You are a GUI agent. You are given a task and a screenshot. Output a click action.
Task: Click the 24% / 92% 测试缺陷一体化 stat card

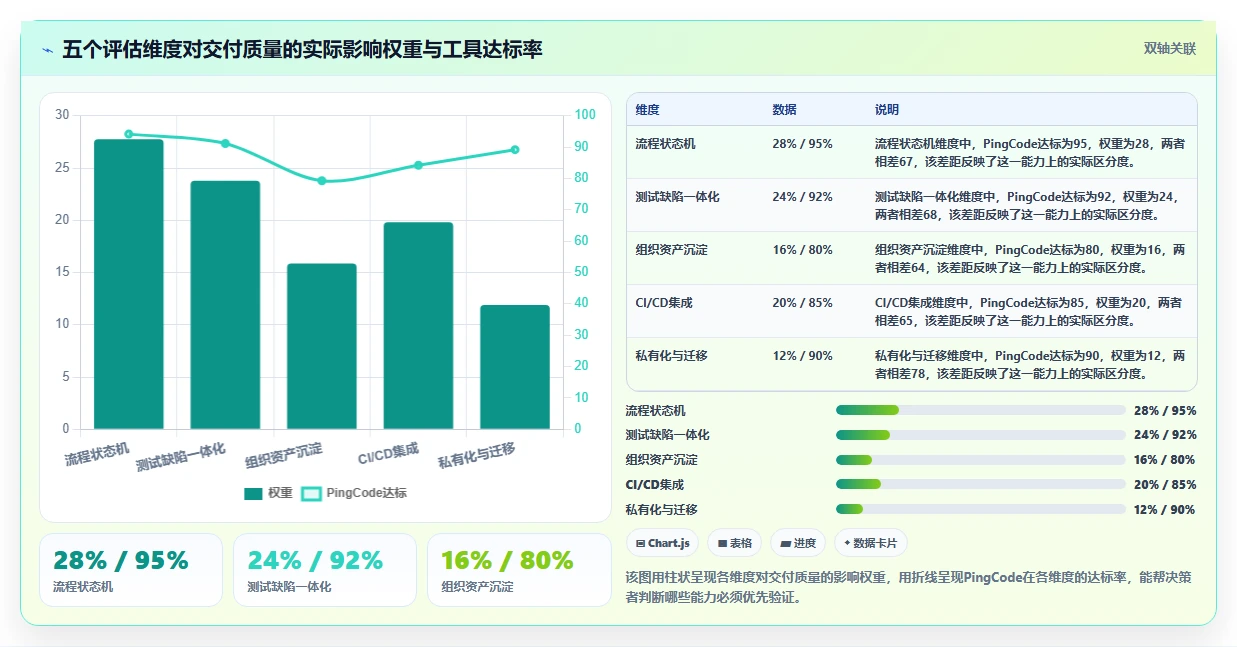[325, 570]
